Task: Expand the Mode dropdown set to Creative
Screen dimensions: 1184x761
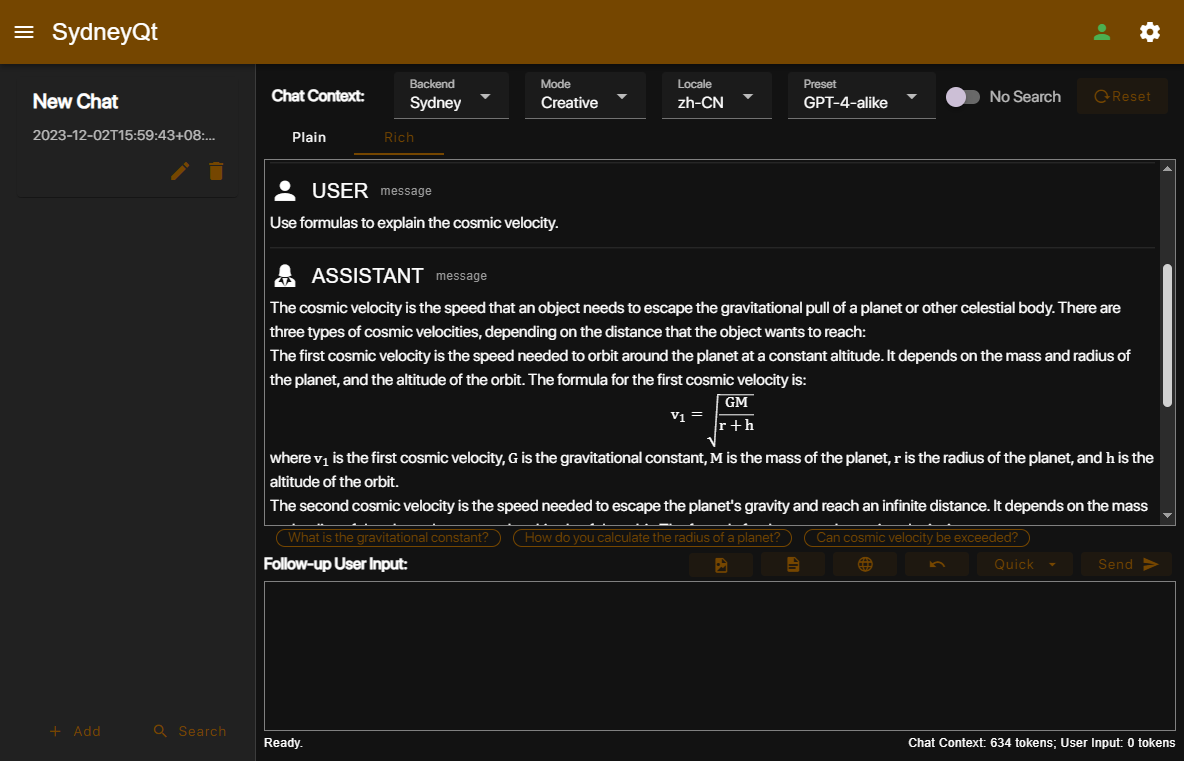Action: (585, 96)
